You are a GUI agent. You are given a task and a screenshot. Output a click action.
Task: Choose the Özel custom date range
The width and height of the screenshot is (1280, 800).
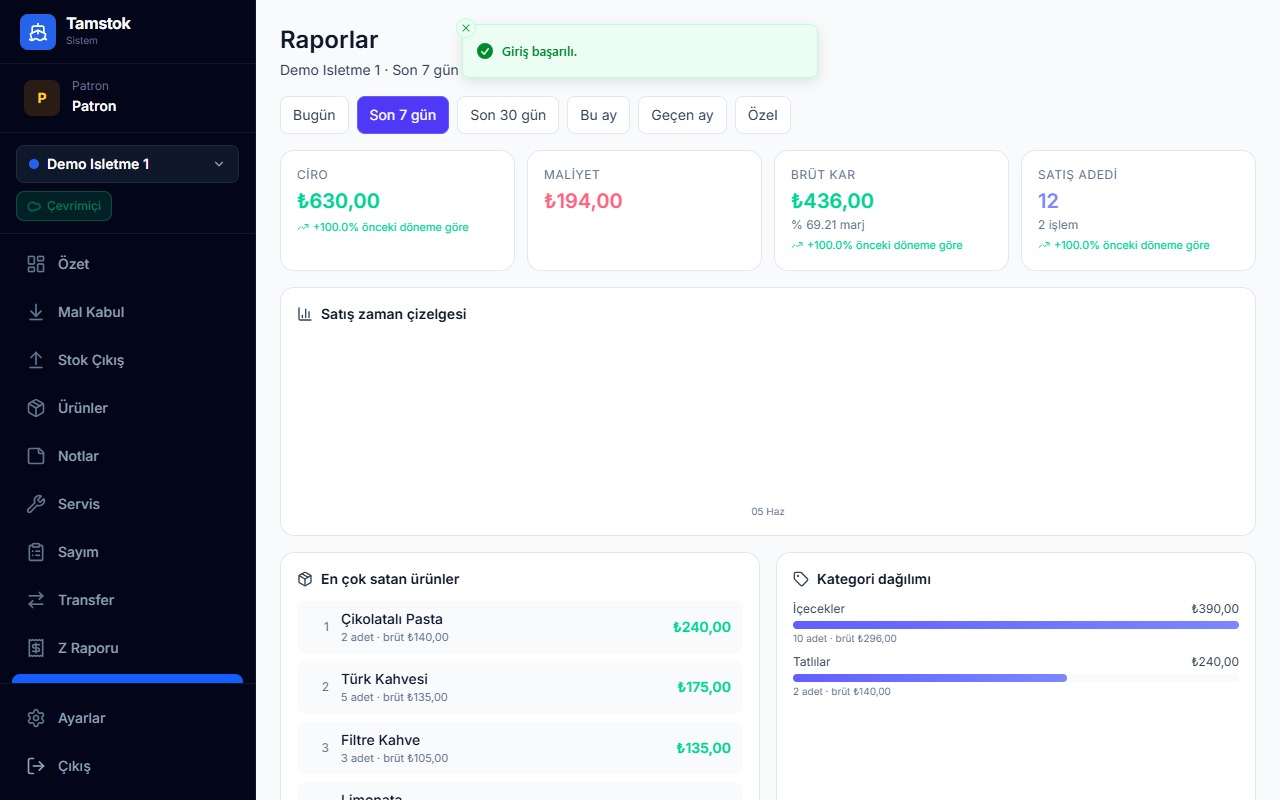pyautogui.click(x=763, y=115)
